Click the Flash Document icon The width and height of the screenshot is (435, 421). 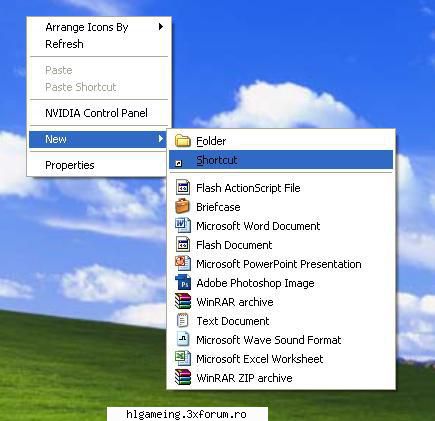click(183, 244)
